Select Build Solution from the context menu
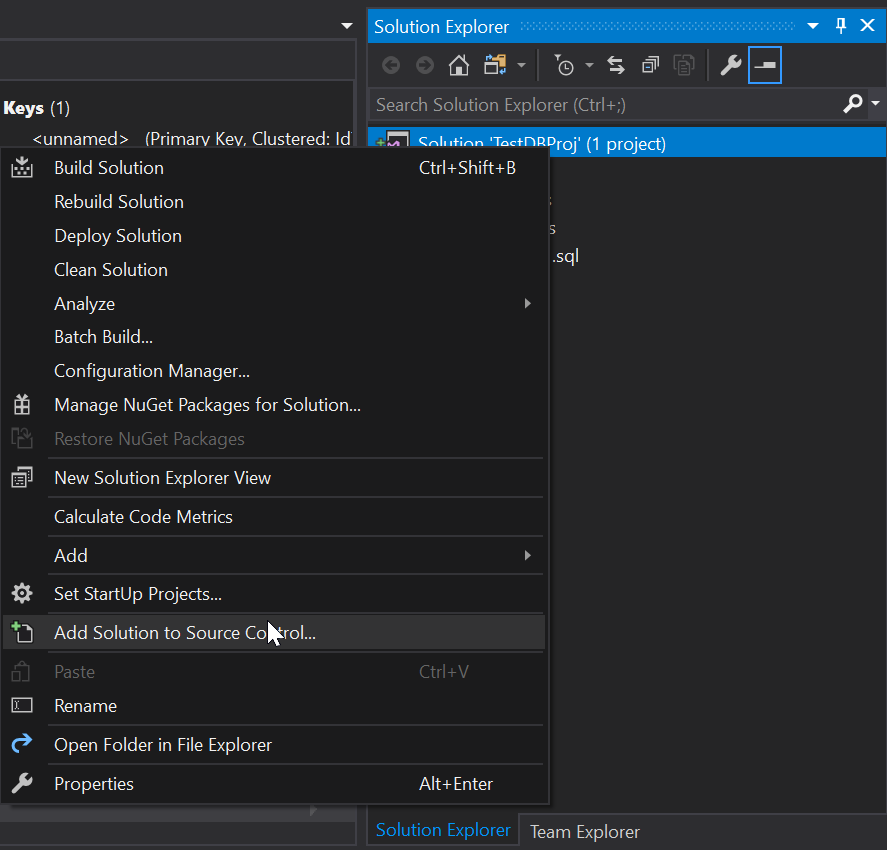This screenshot has height=850, width=887. tap(109, 168)
